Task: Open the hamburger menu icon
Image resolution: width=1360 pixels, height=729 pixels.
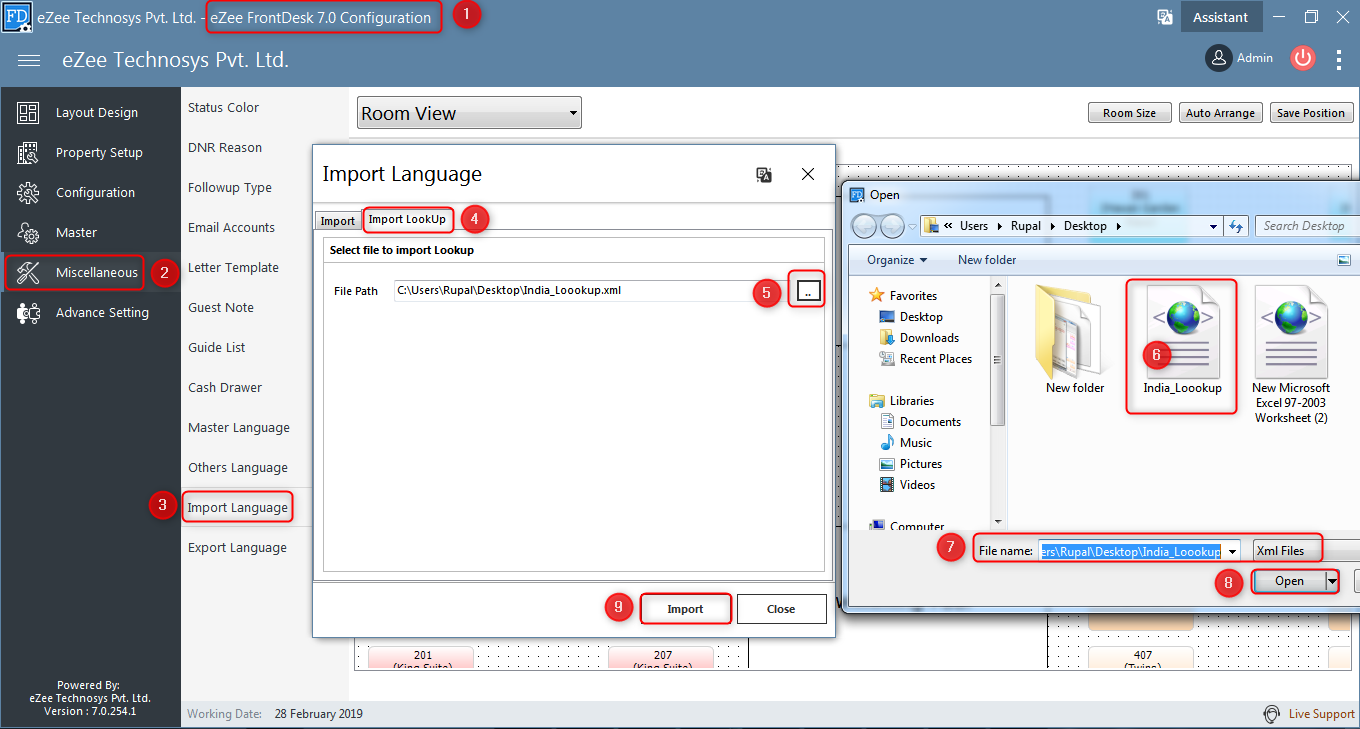Action: [29, 61]
